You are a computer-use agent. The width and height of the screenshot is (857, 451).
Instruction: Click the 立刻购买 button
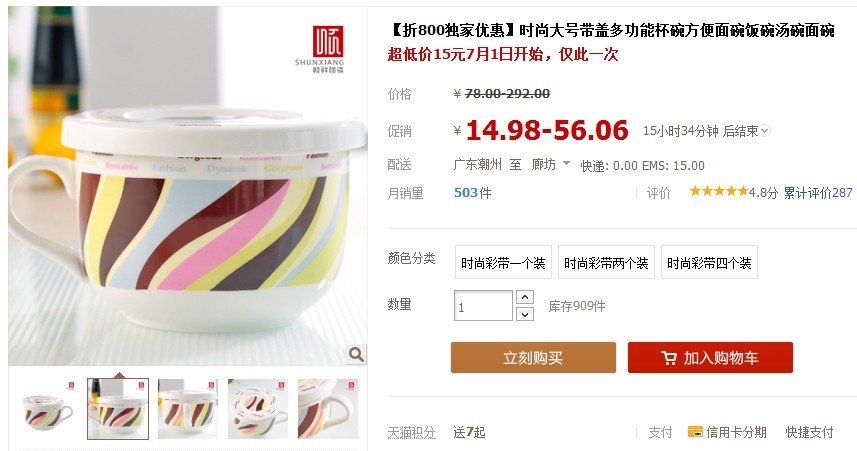pos(533,358)
